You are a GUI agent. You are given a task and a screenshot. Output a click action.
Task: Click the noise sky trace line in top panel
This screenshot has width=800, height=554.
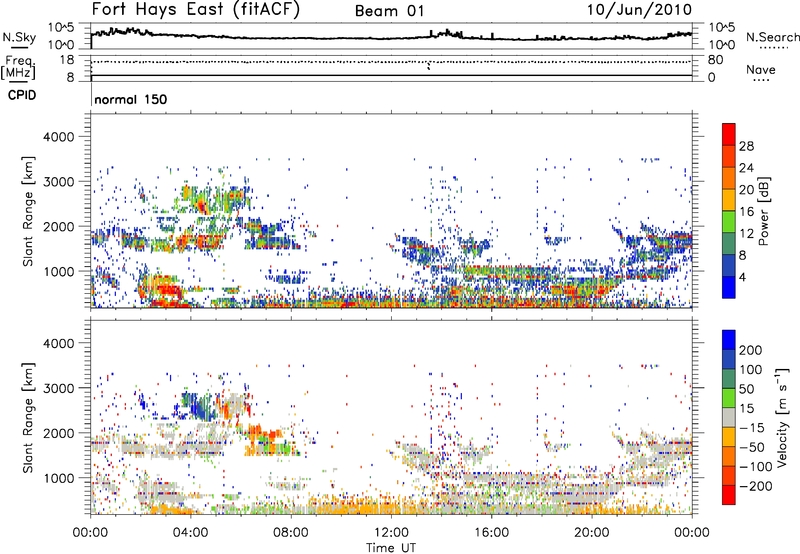click(391, 37)
